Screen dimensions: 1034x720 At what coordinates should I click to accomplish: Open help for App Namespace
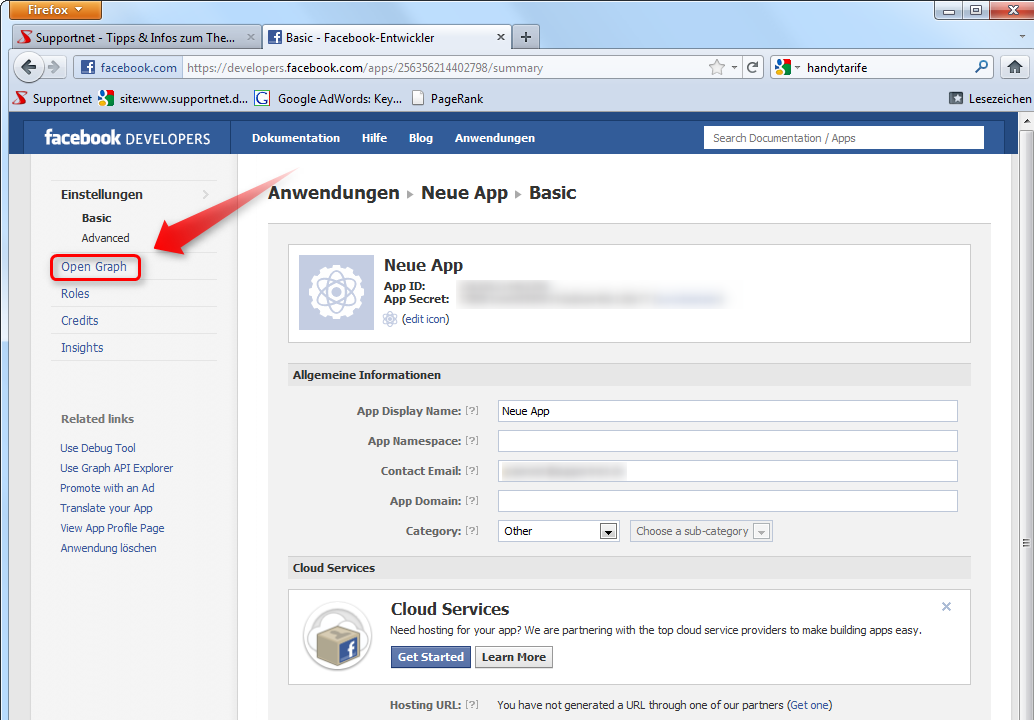tap(471, 440)
